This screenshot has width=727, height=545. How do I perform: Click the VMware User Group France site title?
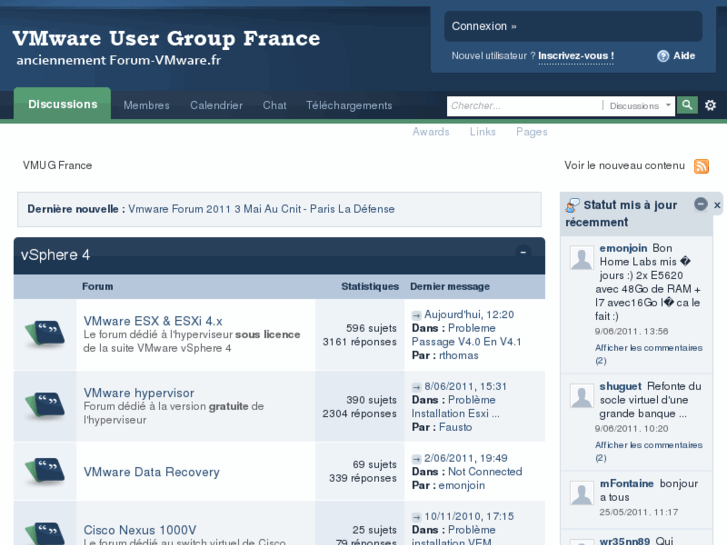click(x=166, y=38)
